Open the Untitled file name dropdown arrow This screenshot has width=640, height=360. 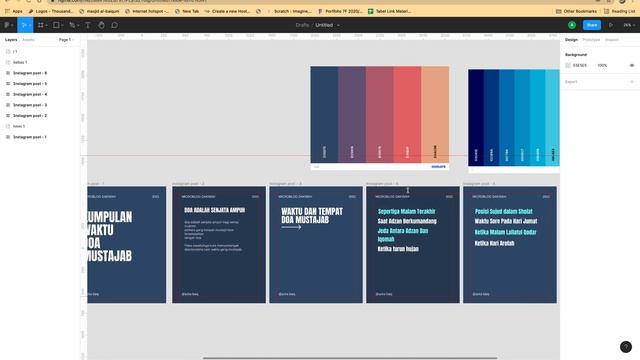(x=338, y=25)
